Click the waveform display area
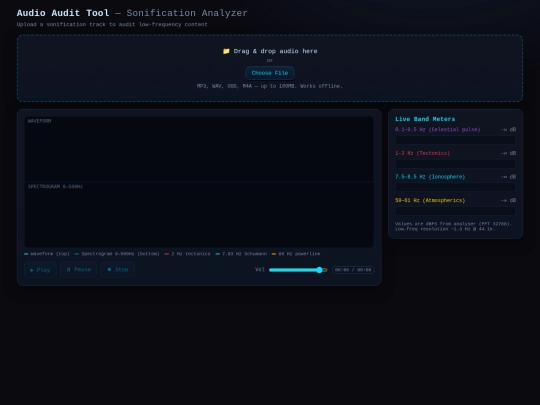The height and width of the screenshot is (405, 540). [x=199, y=149]
